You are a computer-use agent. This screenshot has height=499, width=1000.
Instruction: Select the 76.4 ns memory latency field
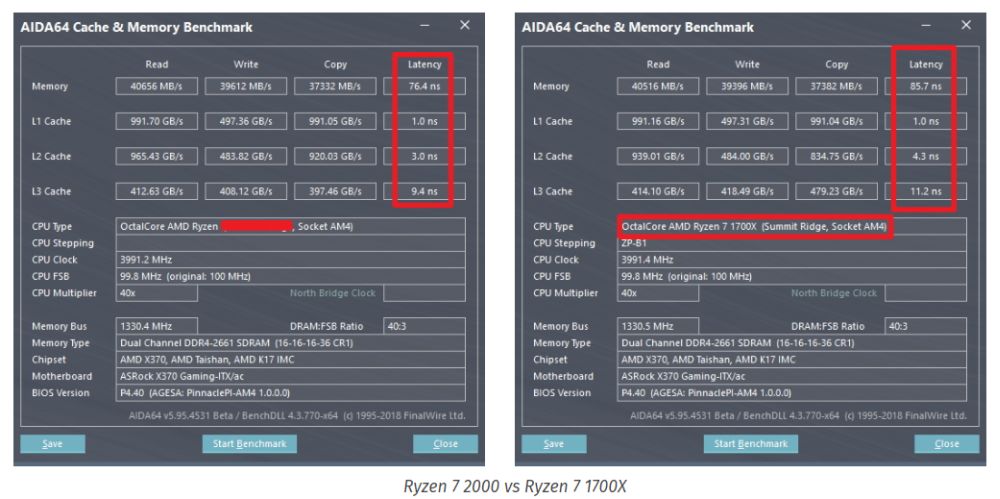424,86
